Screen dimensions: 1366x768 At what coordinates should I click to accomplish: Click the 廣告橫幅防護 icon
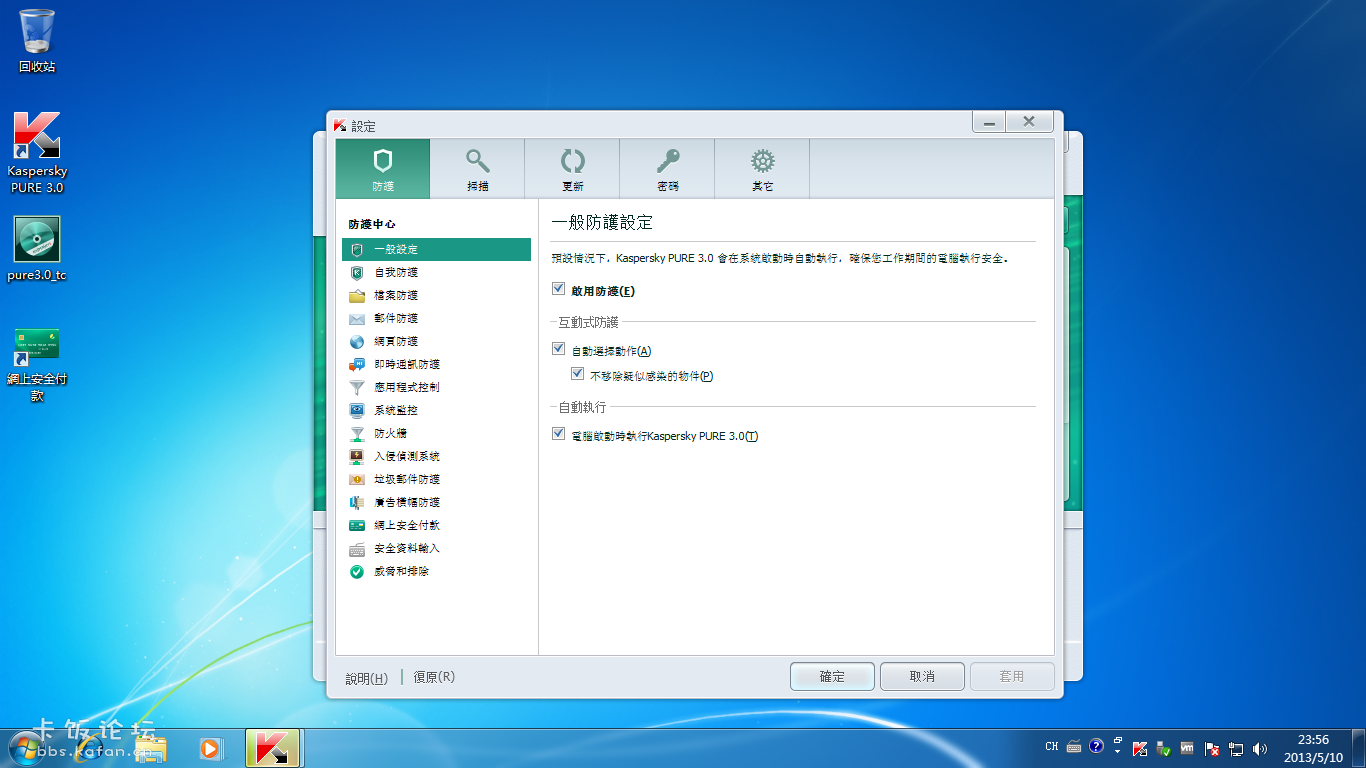(357, 502)
